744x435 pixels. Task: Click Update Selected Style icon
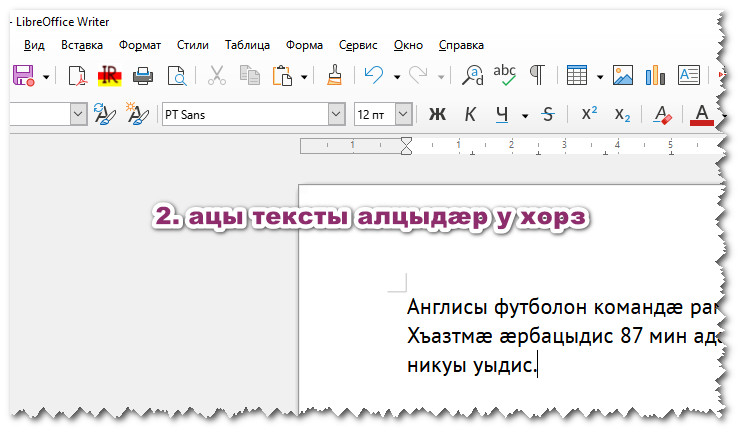tap(105, 114)
